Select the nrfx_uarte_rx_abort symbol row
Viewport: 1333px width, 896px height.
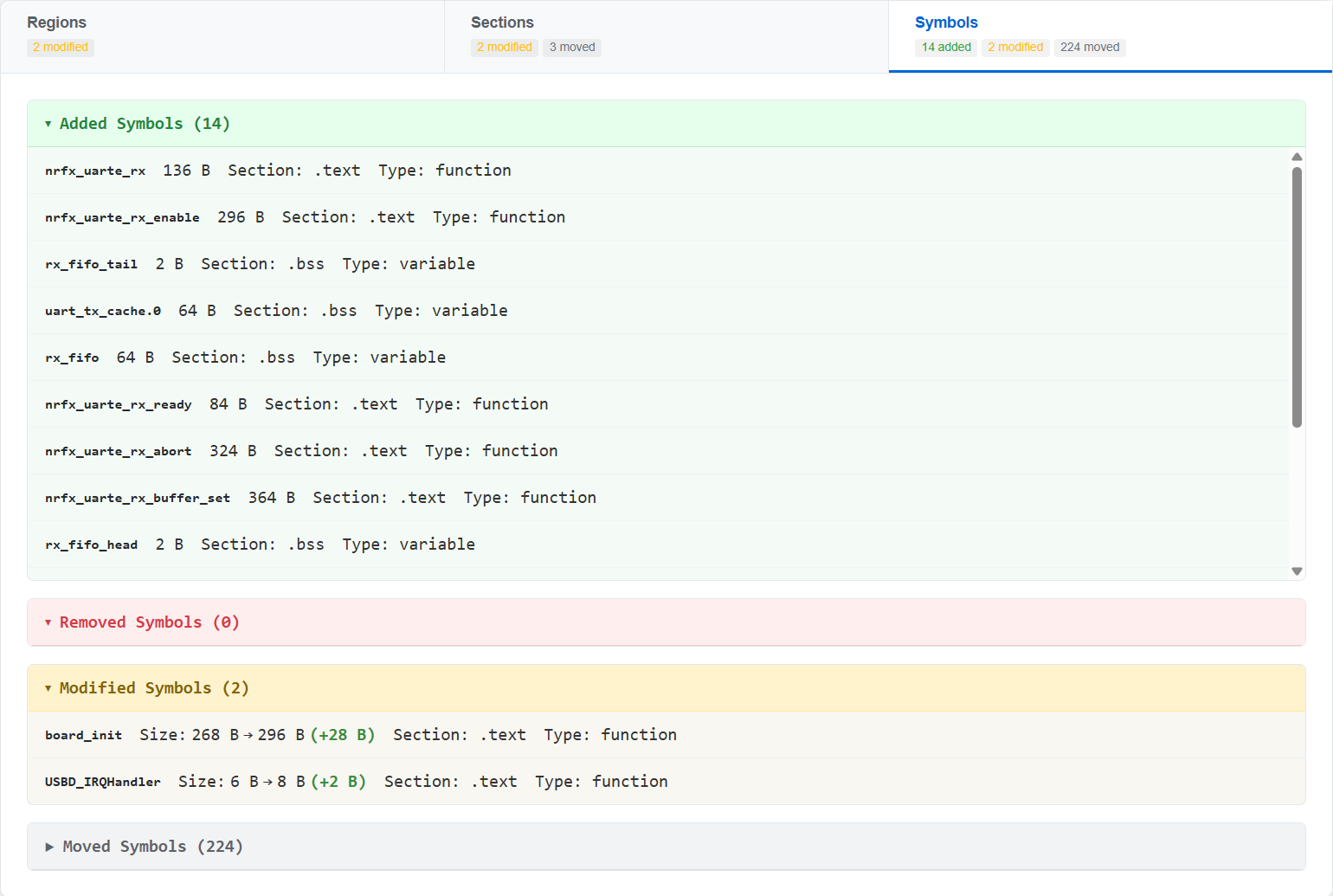click(658, 451)
